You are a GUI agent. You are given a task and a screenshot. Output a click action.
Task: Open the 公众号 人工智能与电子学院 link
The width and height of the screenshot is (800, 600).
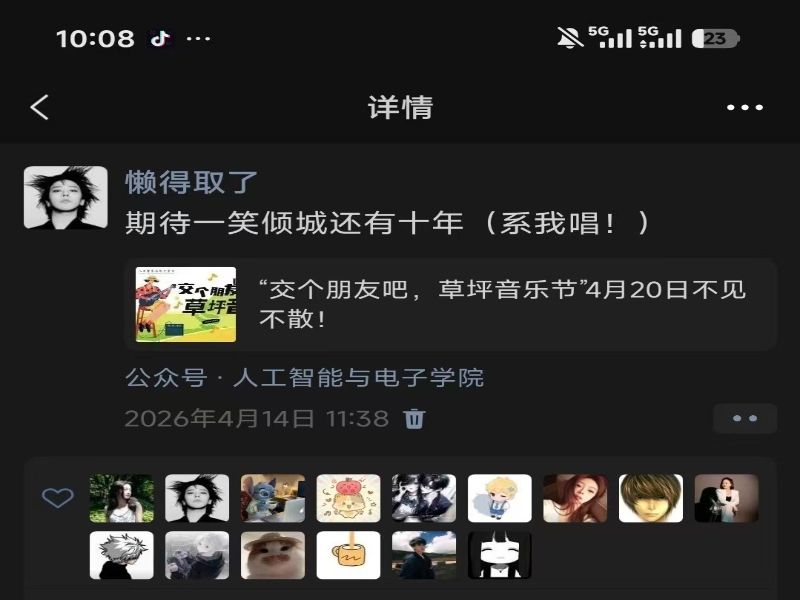point(305,378)
